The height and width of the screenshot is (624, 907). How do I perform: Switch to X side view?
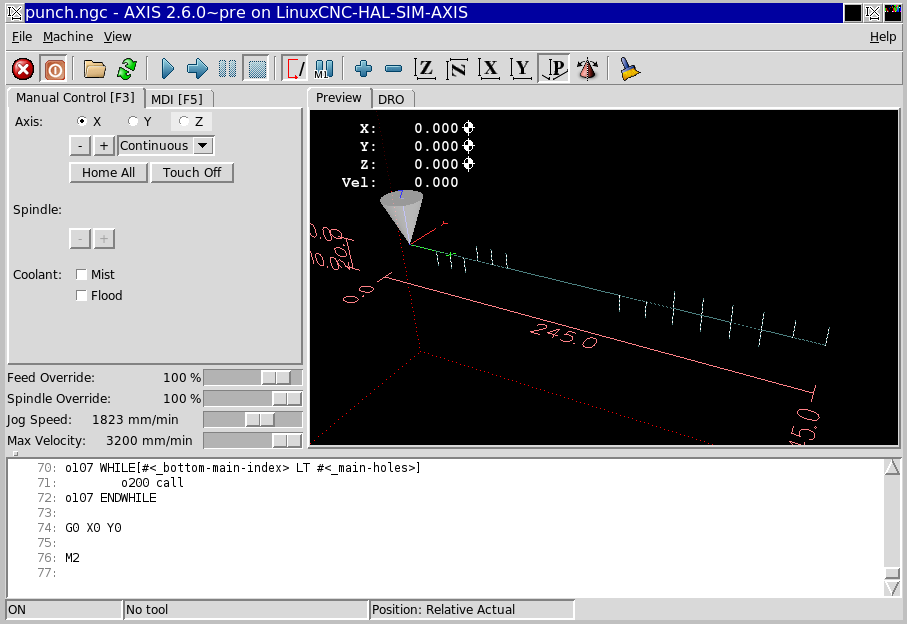point(489,69)
